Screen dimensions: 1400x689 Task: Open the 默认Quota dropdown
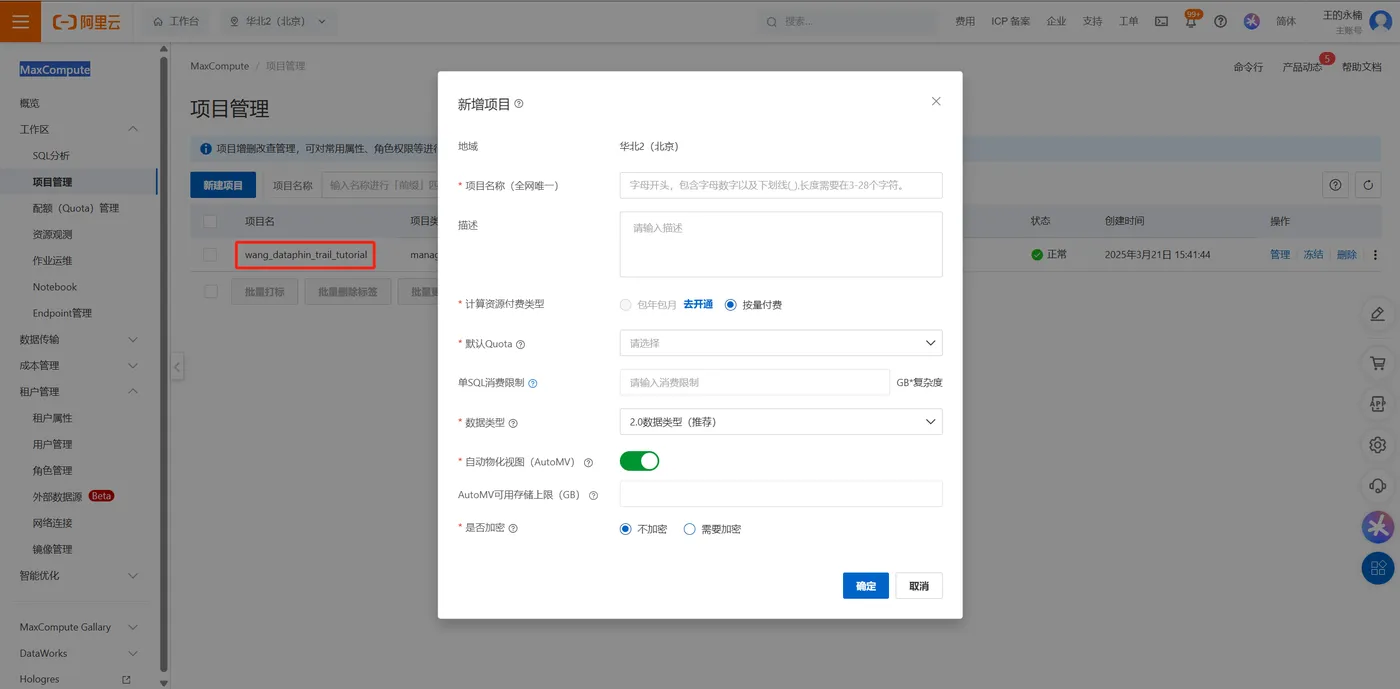tap(781, 343)
